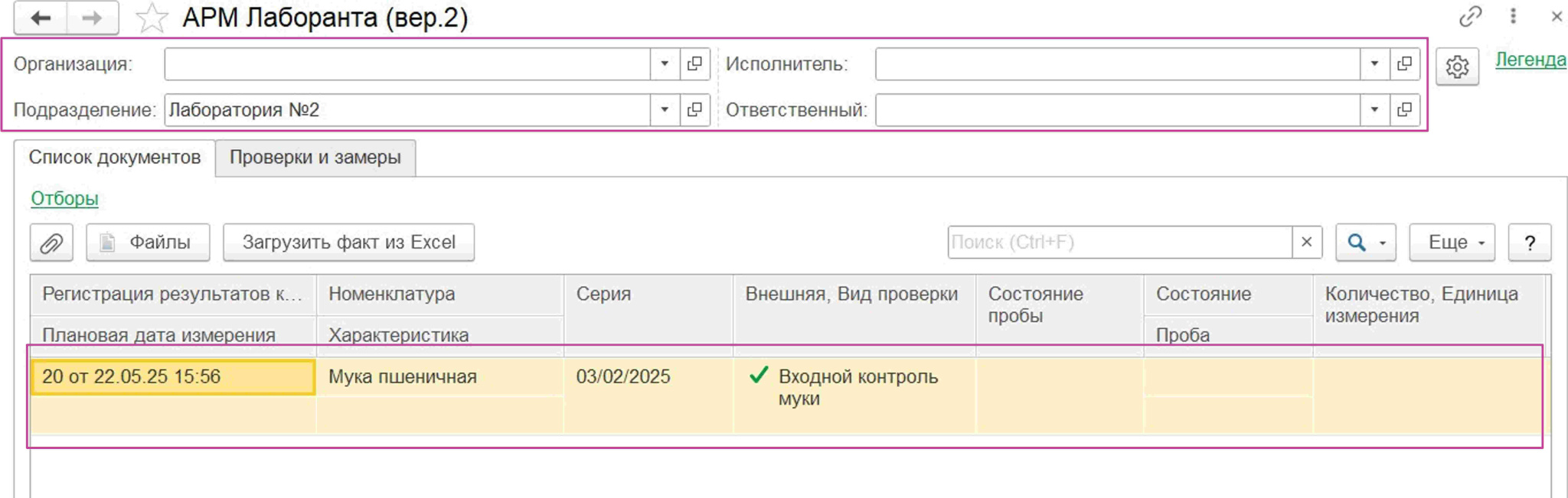This screenshot has width=1568, height=498.
Task: Go back with the left arrow button
Action: click(41, 18)
